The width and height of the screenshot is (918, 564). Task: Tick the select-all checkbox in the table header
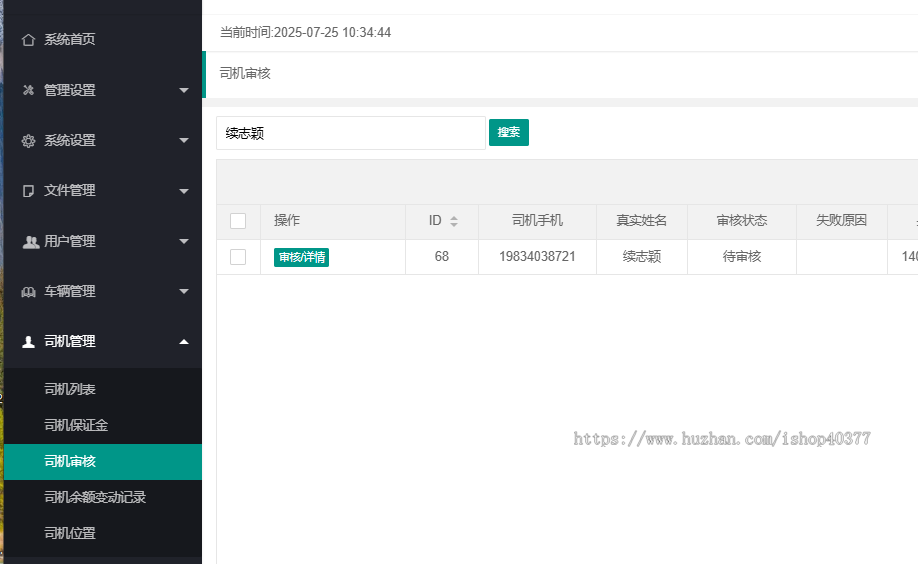click(238, 221)
